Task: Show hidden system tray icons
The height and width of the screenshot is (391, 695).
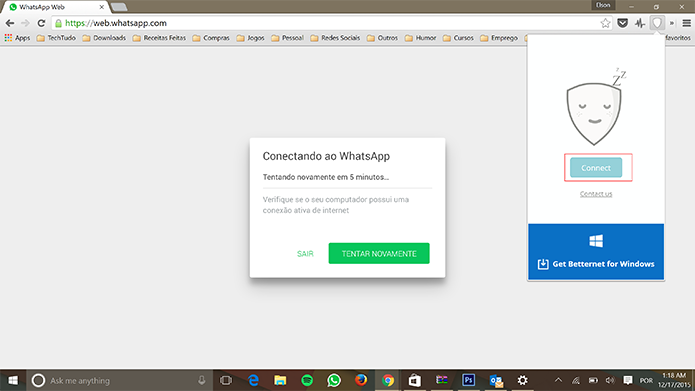Action: 558,380
